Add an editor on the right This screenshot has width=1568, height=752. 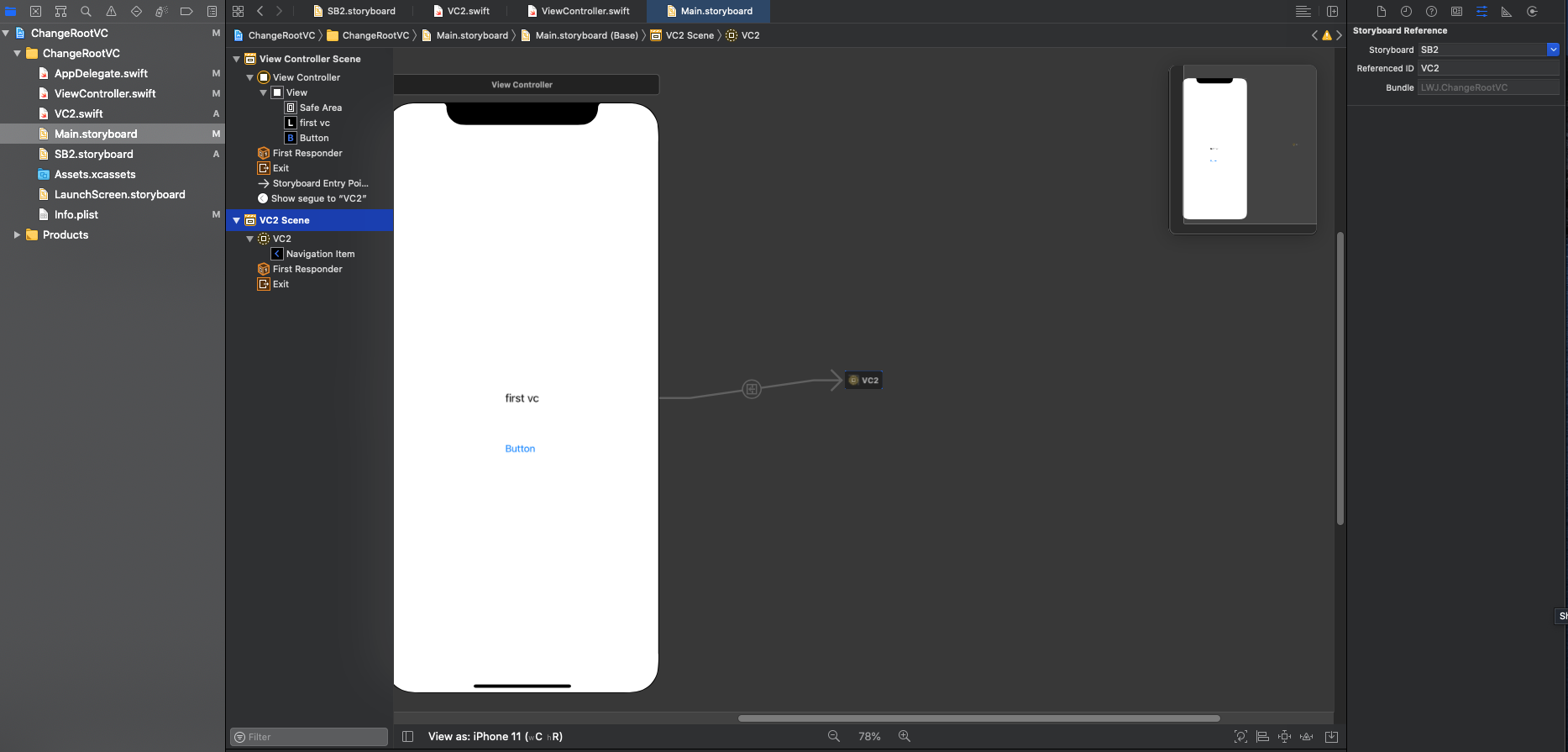tap(1332, 11)
